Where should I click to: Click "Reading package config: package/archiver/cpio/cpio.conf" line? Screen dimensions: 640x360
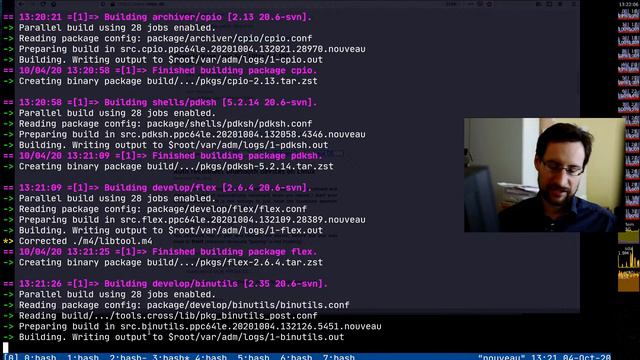(x=157, y=38)
